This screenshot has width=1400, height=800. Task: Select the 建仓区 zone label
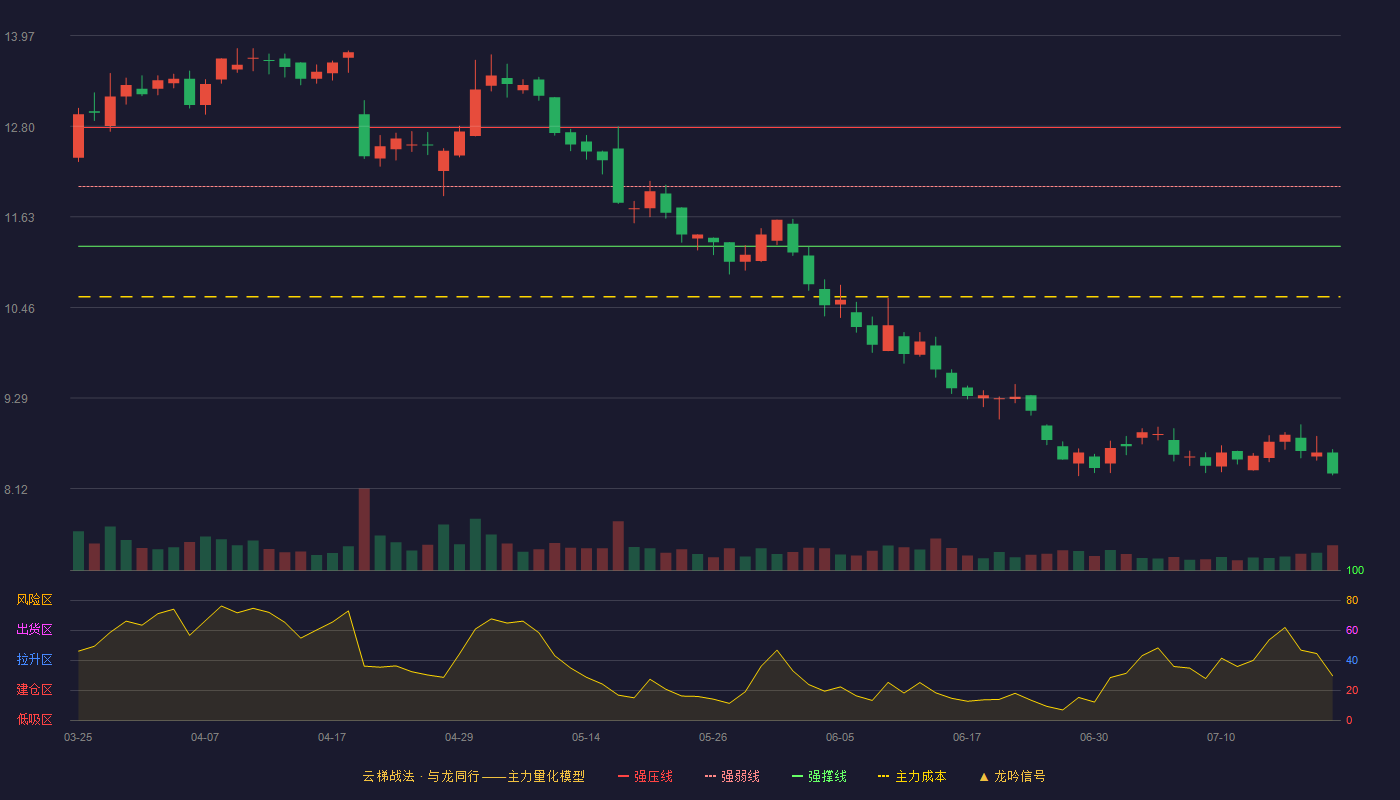click(34, 690)
